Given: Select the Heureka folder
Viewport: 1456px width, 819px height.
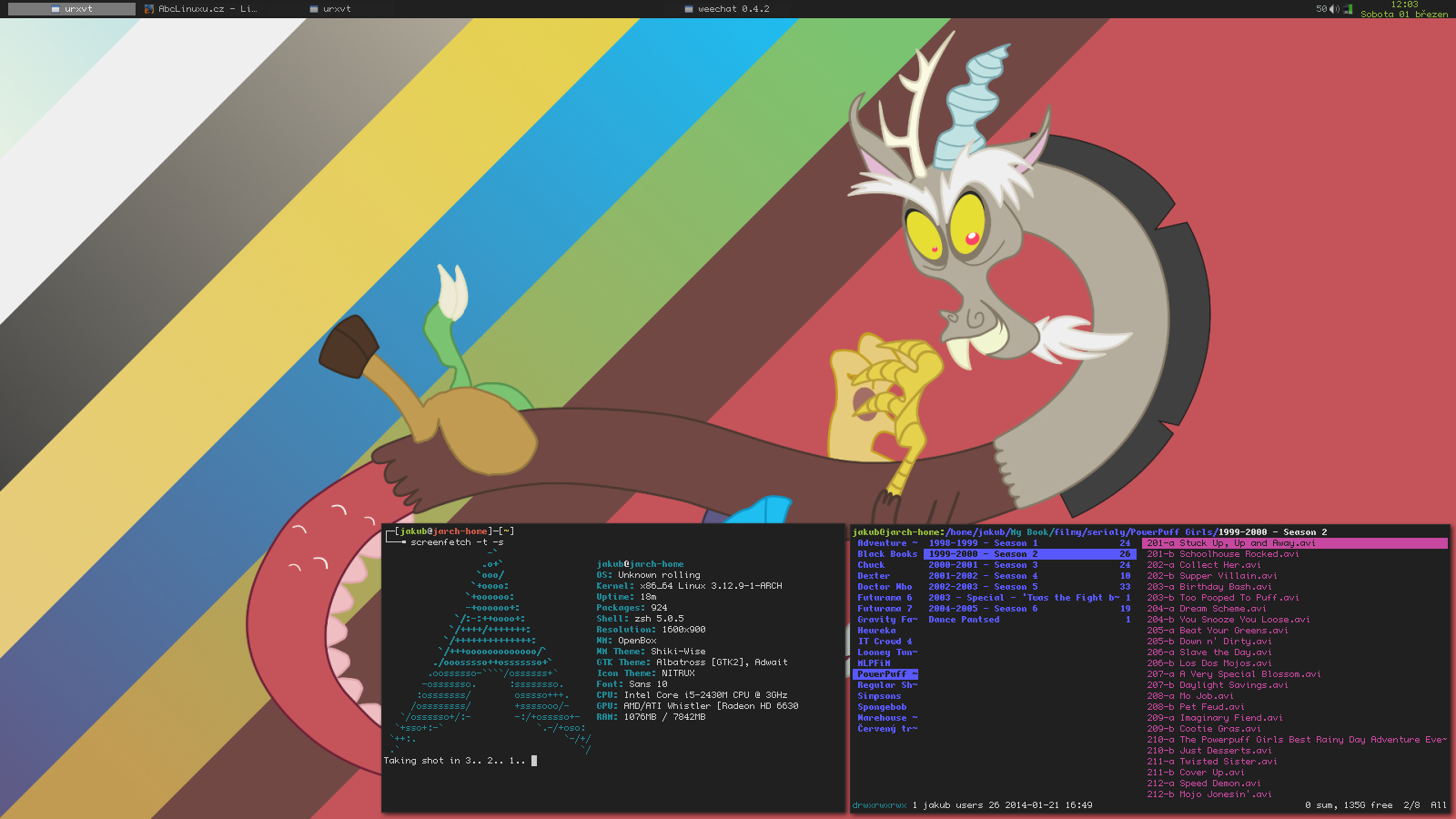Looking at the screenshot, I should (876, 631).
